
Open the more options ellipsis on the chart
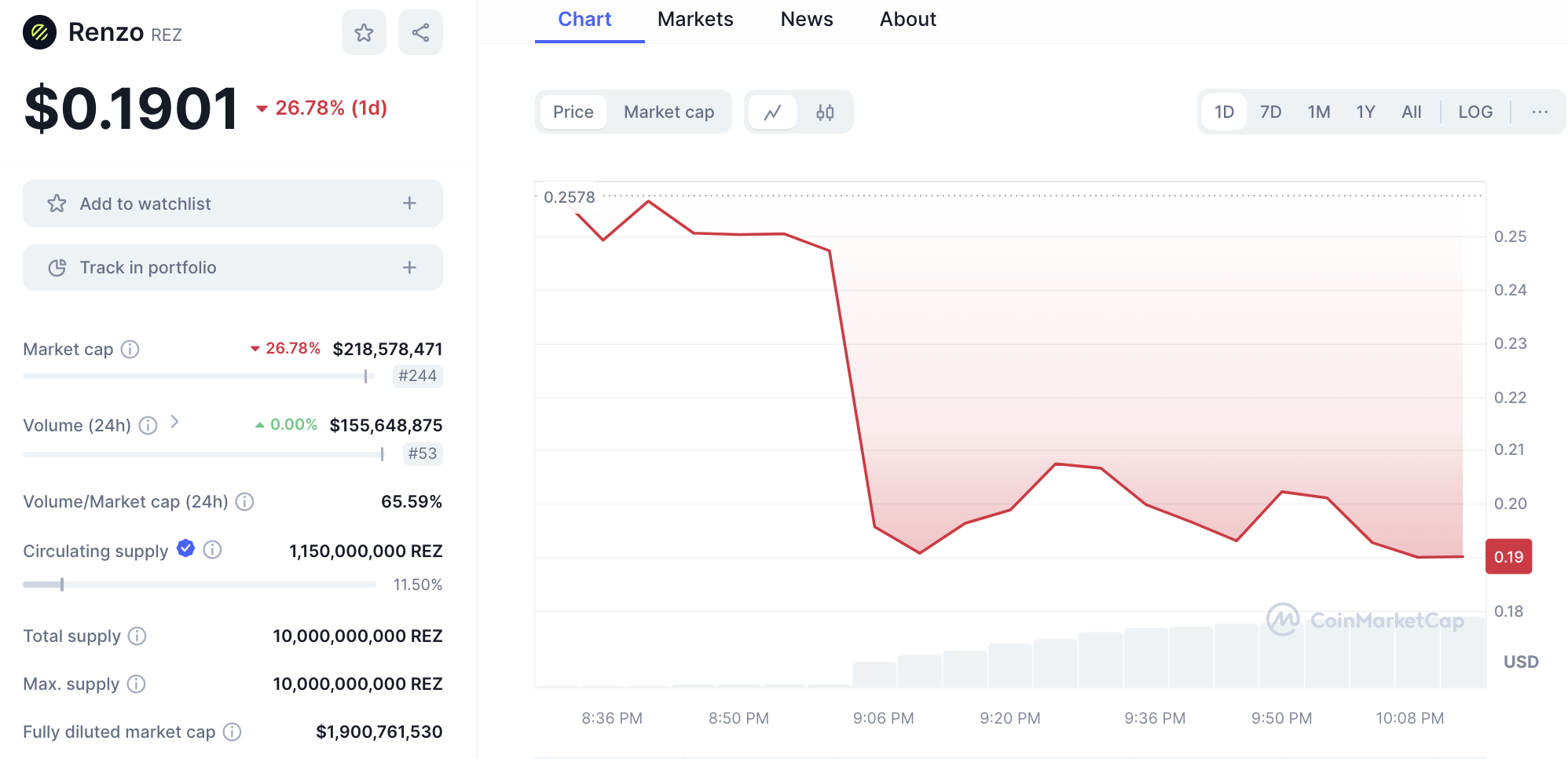[x=1540, y=112]
